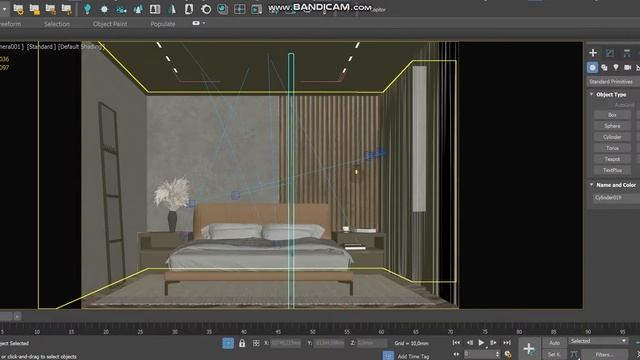Select Cameras category icon in command panel
640x360 pixels.
(x=627, y=67)
